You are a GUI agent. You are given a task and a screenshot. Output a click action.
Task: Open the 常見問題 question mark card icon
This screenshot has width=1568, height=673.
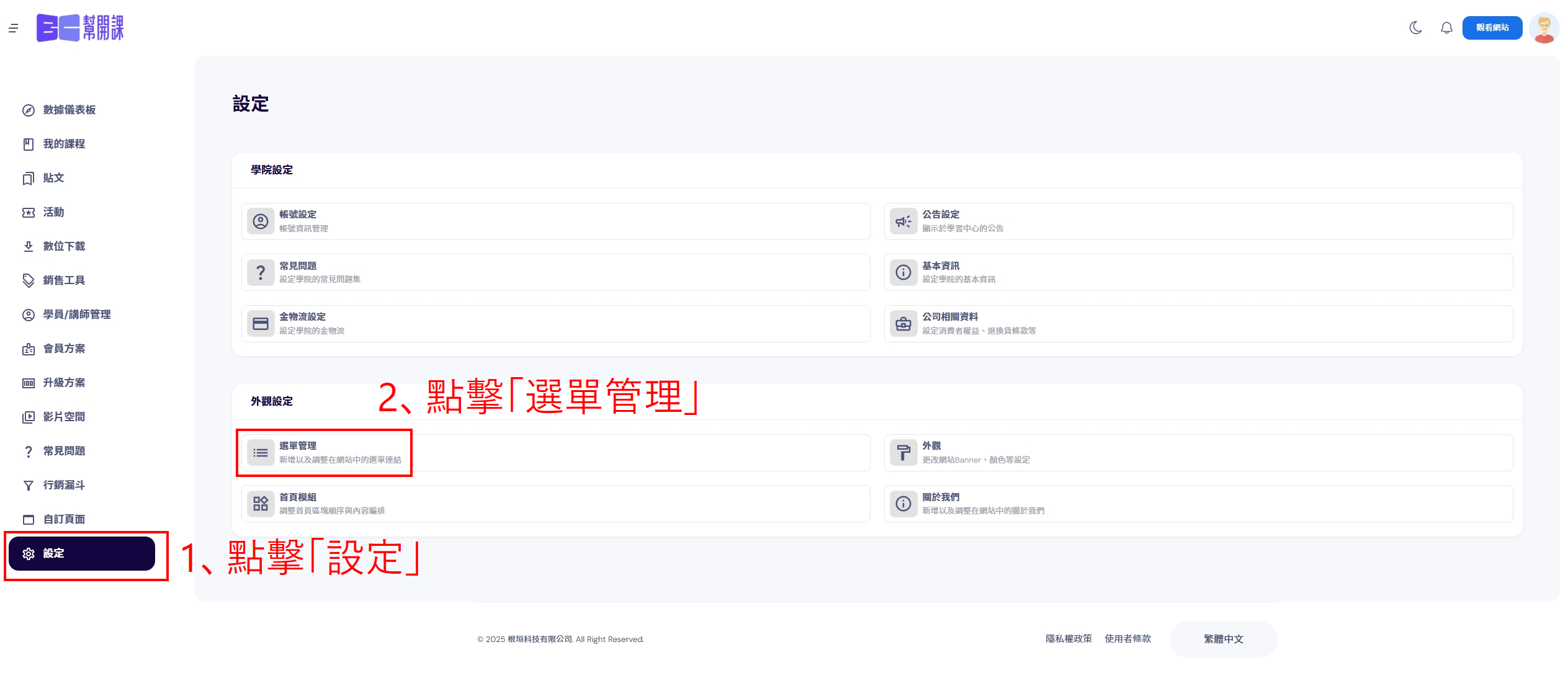[x=261, y=273]
